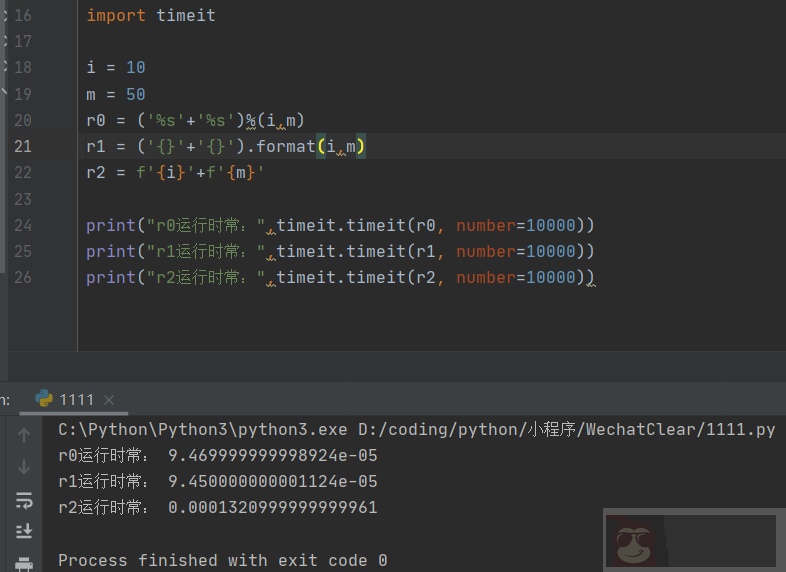Click output value 9.450000000001124e-05
This screenshot has width=786, height=572.
[x=273, y=482]
